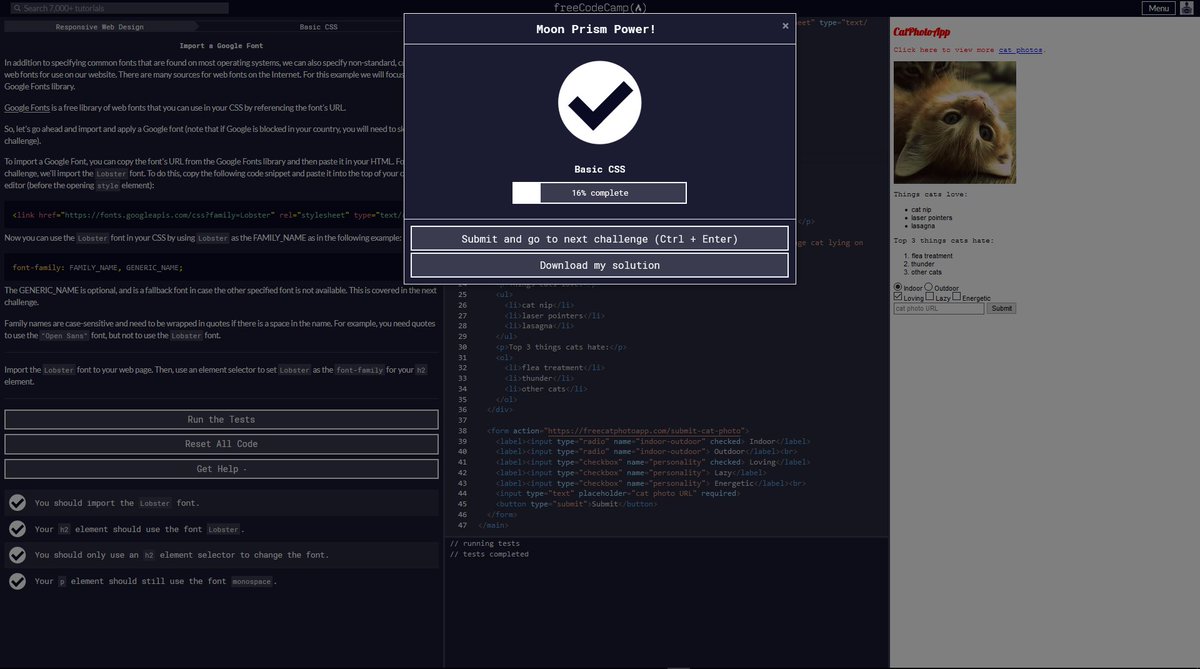The height and width of the screenshot is (669, 1200).
Task: Click Download my solution button
Action: coord(600,265)
